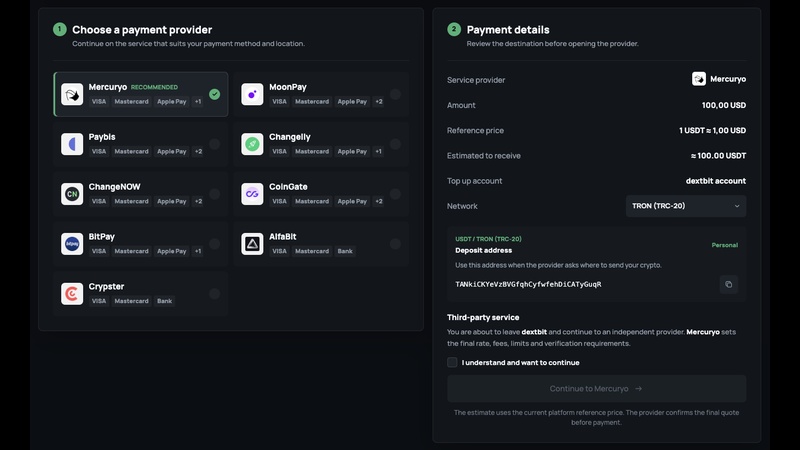Screen dimensions: 800x450
Task: Click the Mercuryo +1 payment methods badge
Action: coord(198,102)
